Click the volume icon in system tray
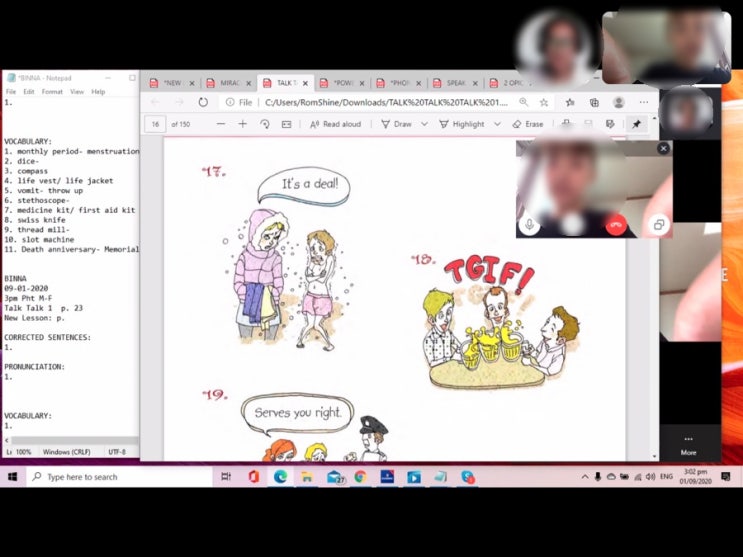Image resolution: width=743 pixels, height=557 pixels. click(651, 477)
